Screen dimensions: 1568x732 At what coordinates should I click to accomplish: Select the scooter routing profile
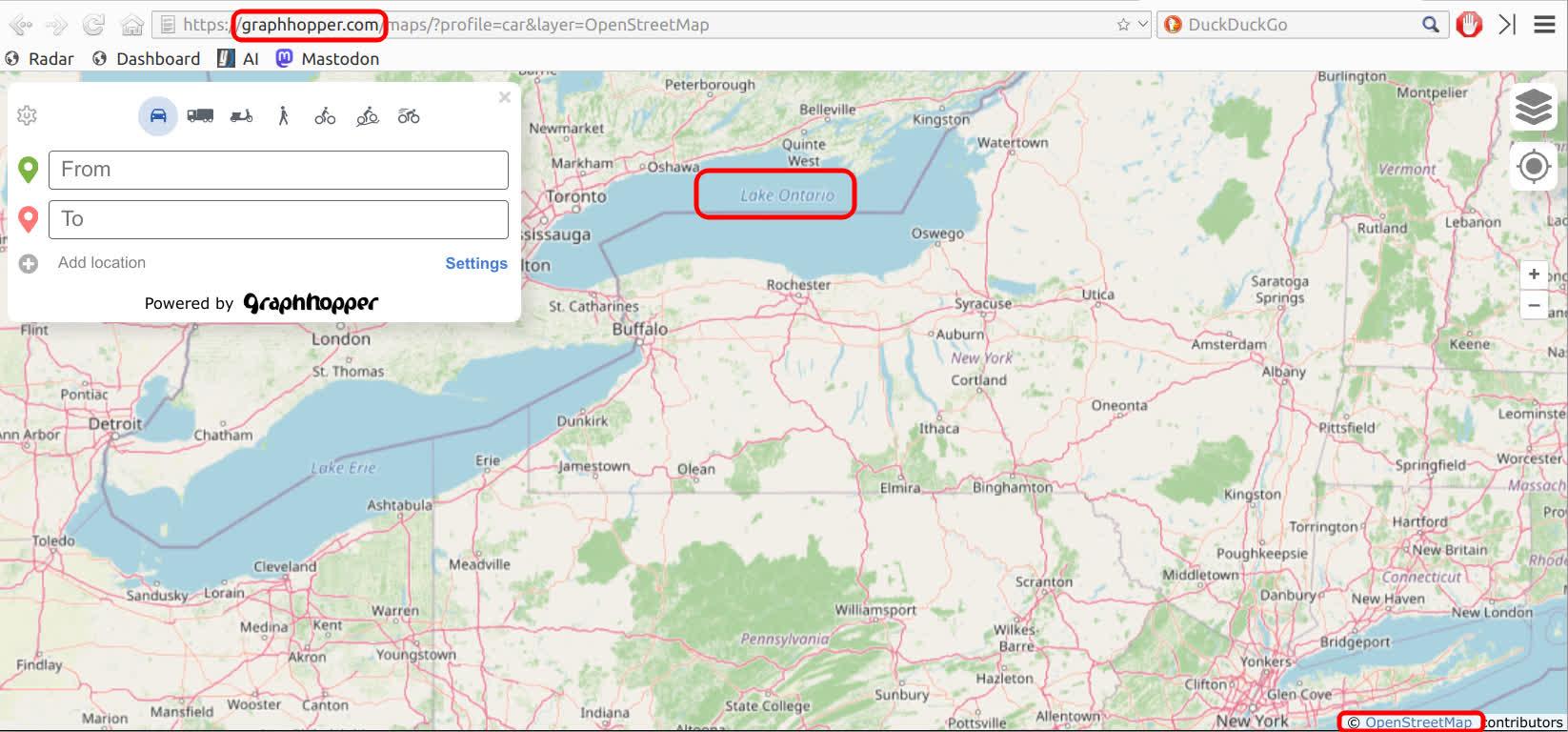coord(242,116)
